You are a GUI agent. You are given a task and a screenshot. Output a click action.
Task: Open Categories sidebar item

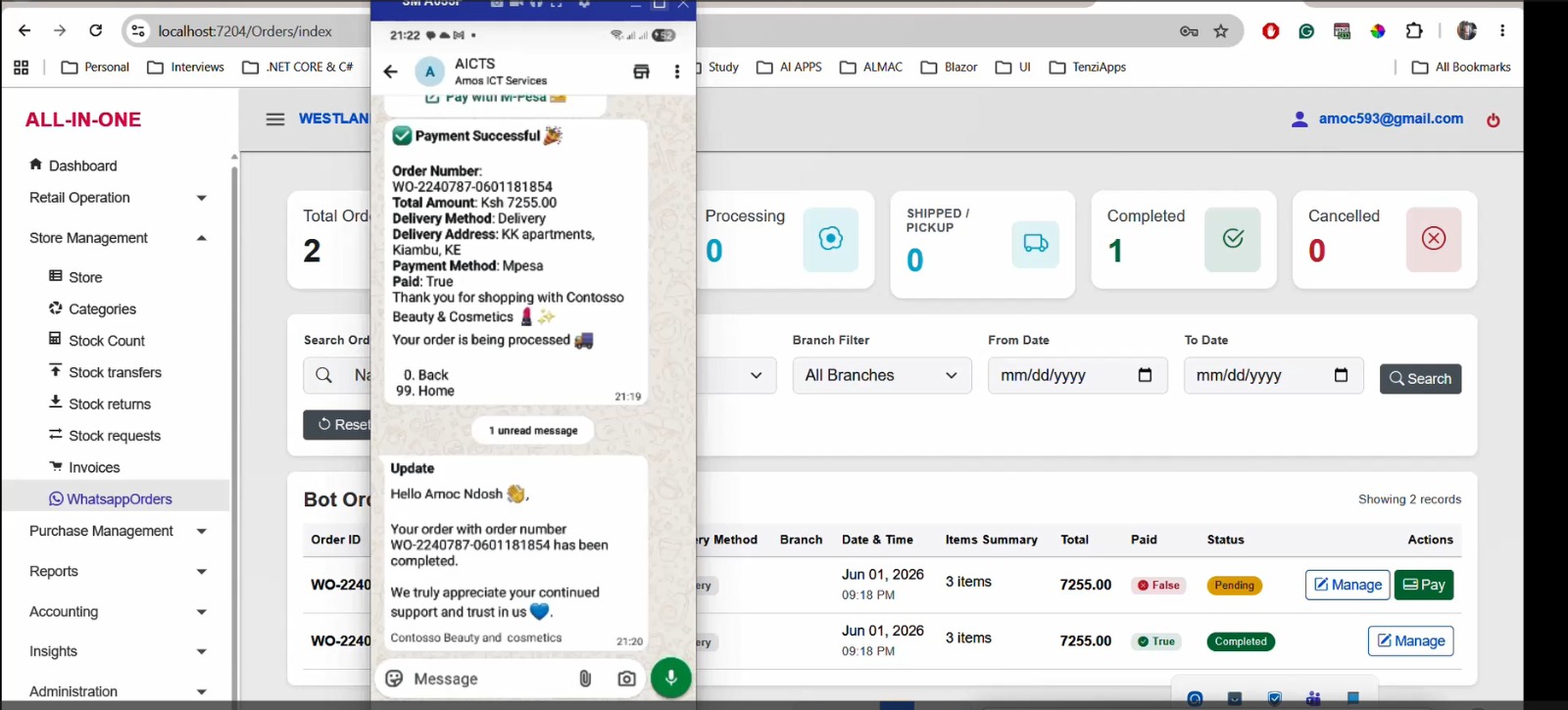92,308
